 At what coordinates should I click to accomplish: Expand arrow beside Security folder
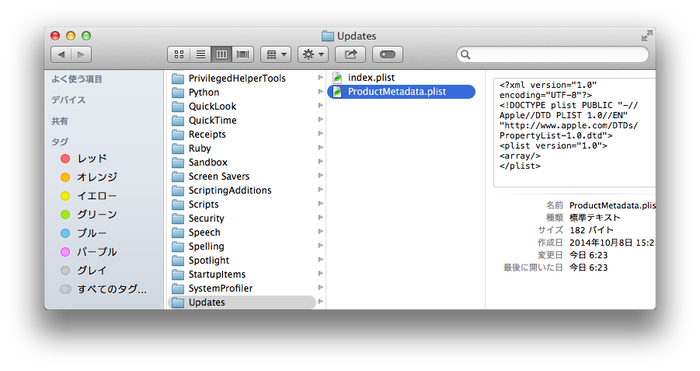321,218
